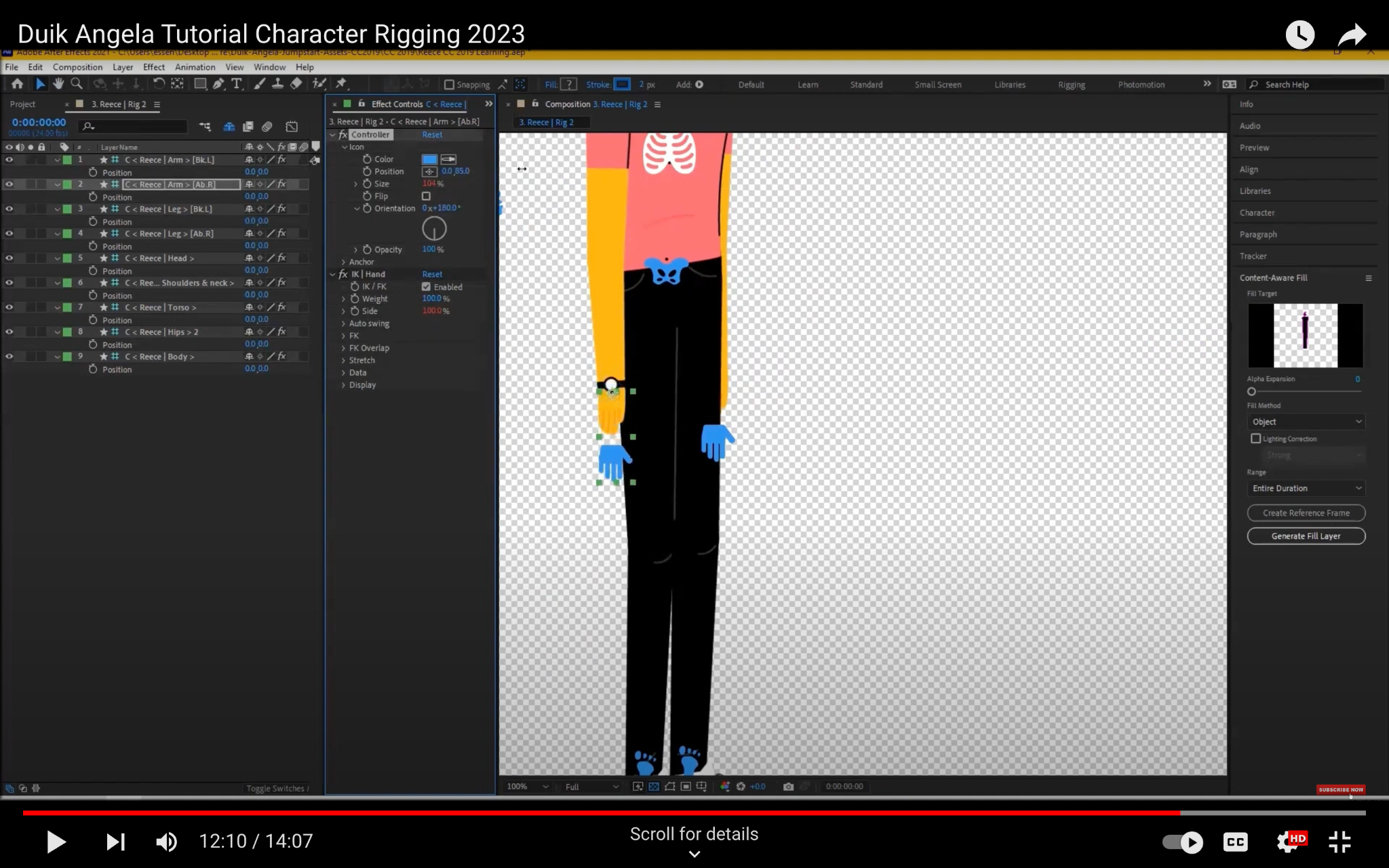
Task: Choose the Type tool
Action: pos(236,83)
